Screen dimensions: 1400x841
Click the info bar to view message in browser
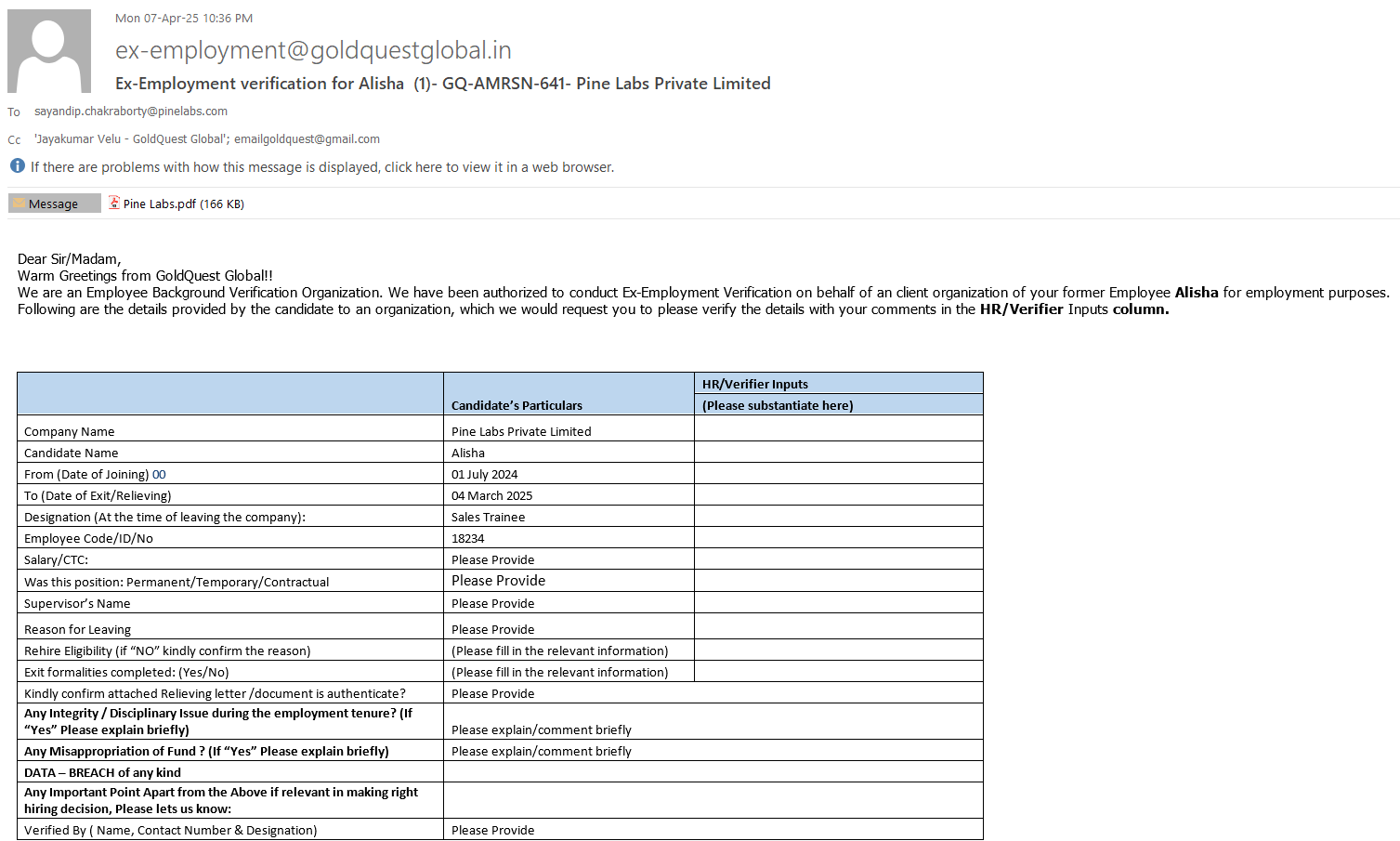click(322, 167)
